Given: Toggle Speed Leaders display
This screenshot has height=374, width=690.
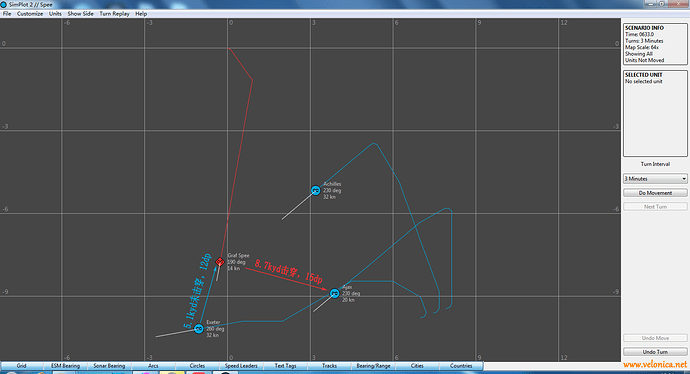Looking at the screenshot, I should coord(241,366).
